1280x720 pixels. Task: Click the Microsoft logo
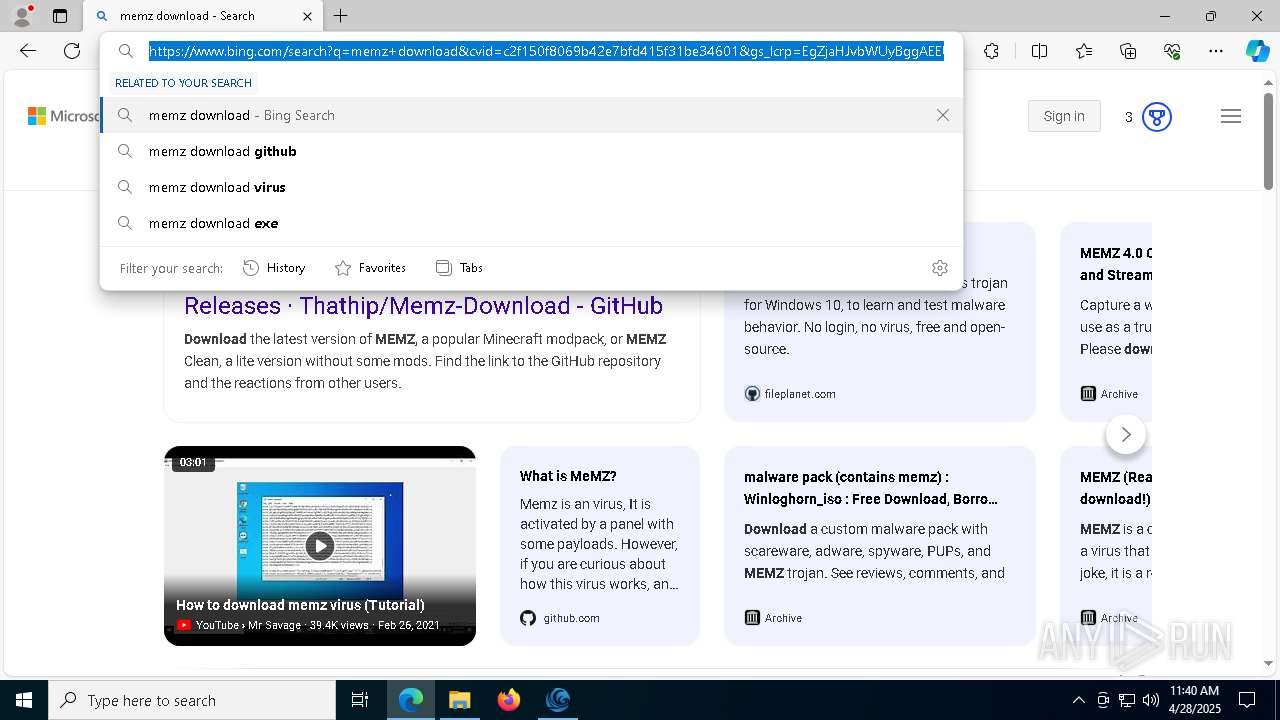pyautogui.click(x=63, y=116)
